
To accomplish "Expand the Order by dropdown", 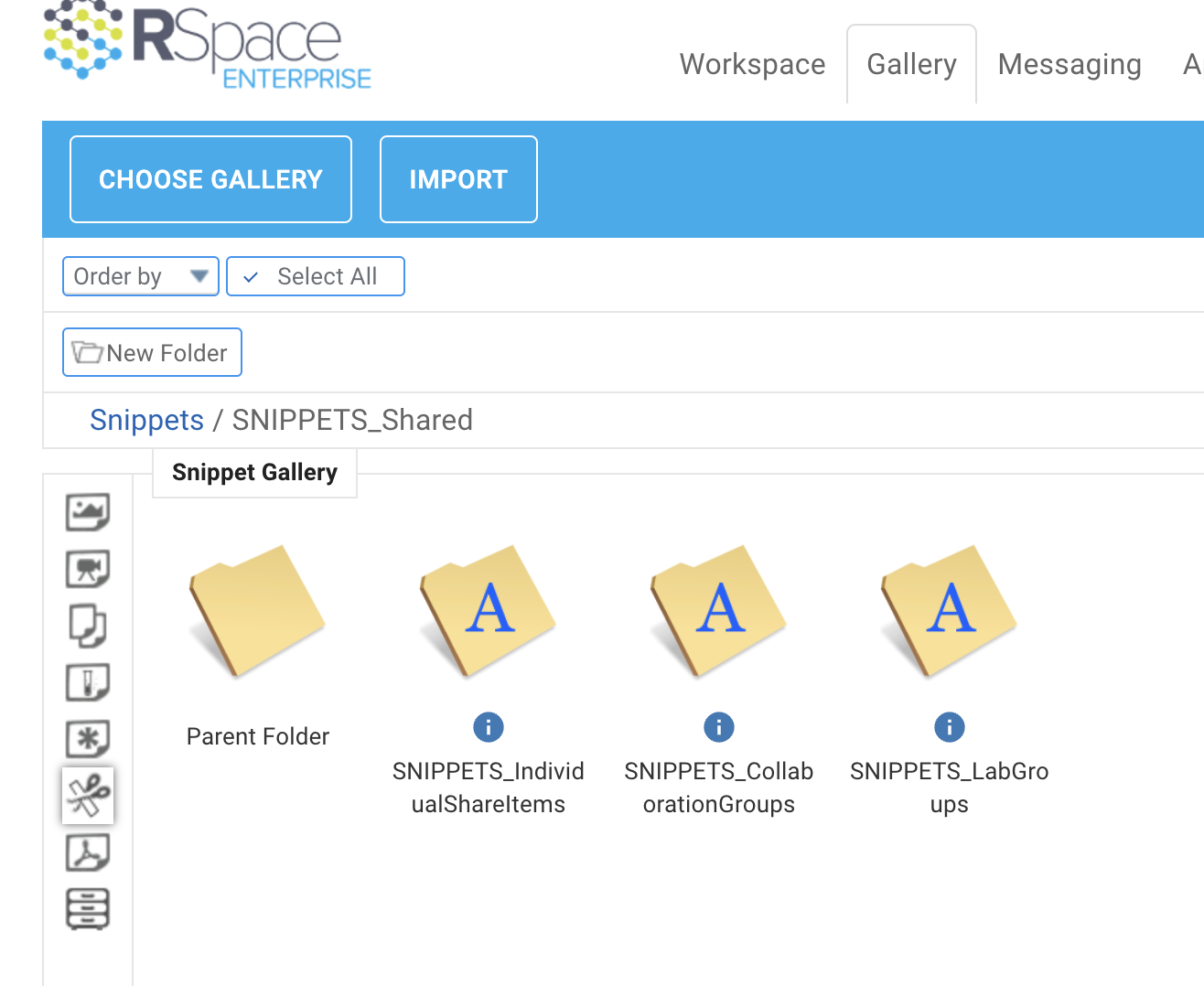I will coord(141,276).
